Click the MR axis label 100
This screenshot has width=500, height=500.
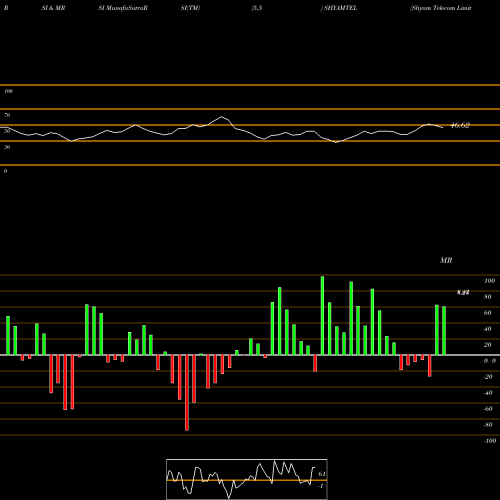(489, 281)
